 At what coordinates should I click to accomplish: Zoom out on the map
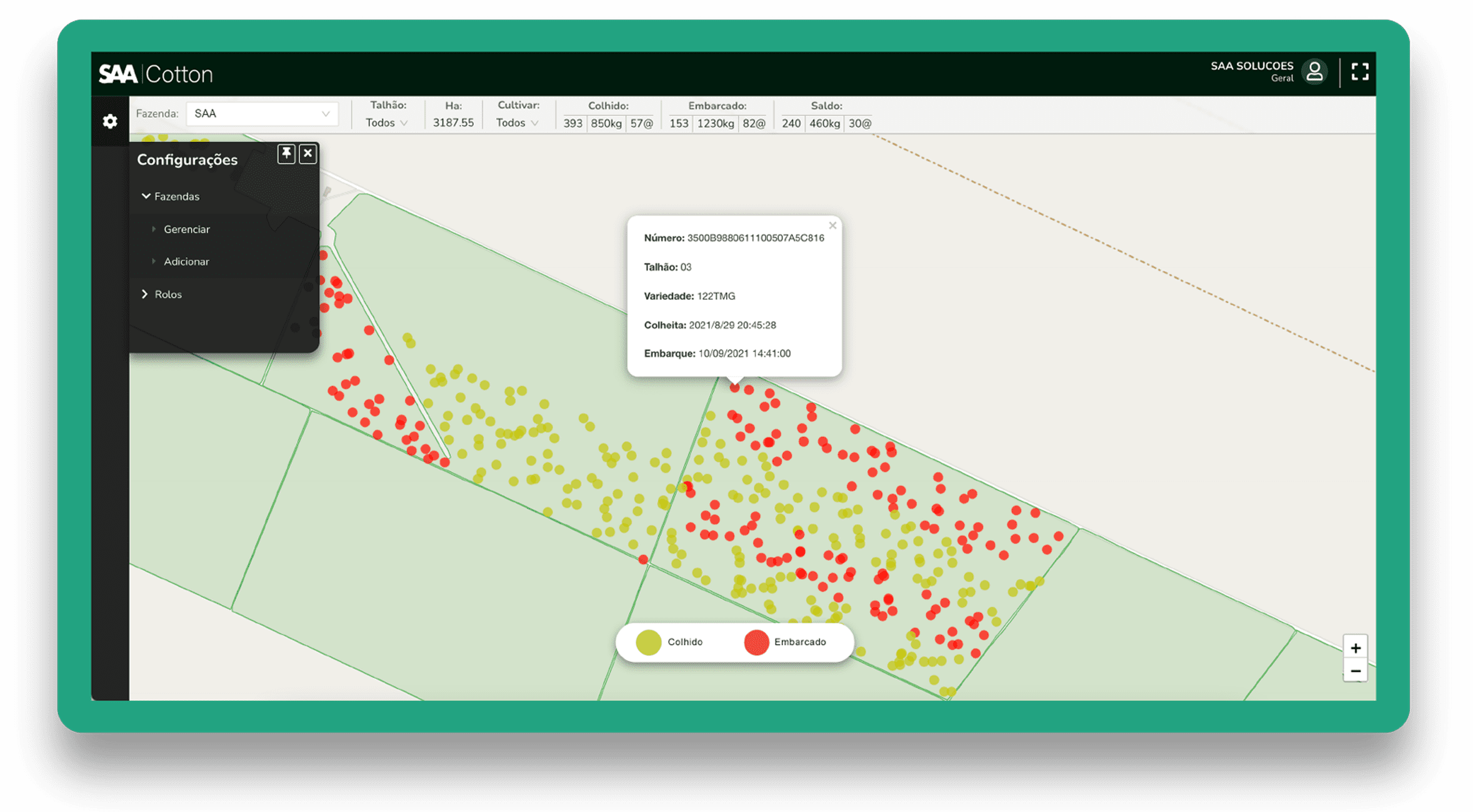pyautogui.click(x=1355, y=671)
